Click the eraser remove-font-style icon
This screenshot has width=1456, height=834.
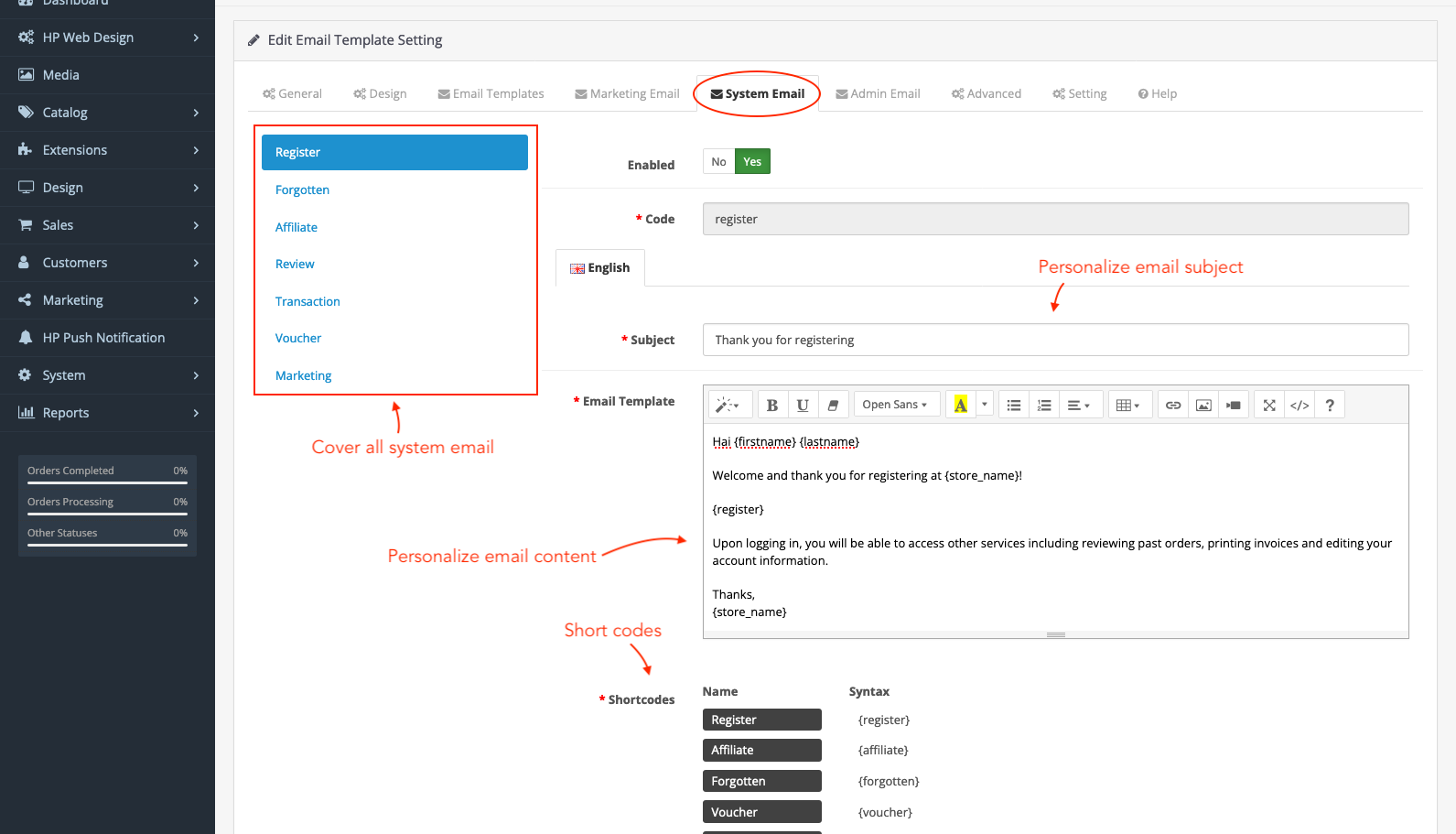(833, 405)
